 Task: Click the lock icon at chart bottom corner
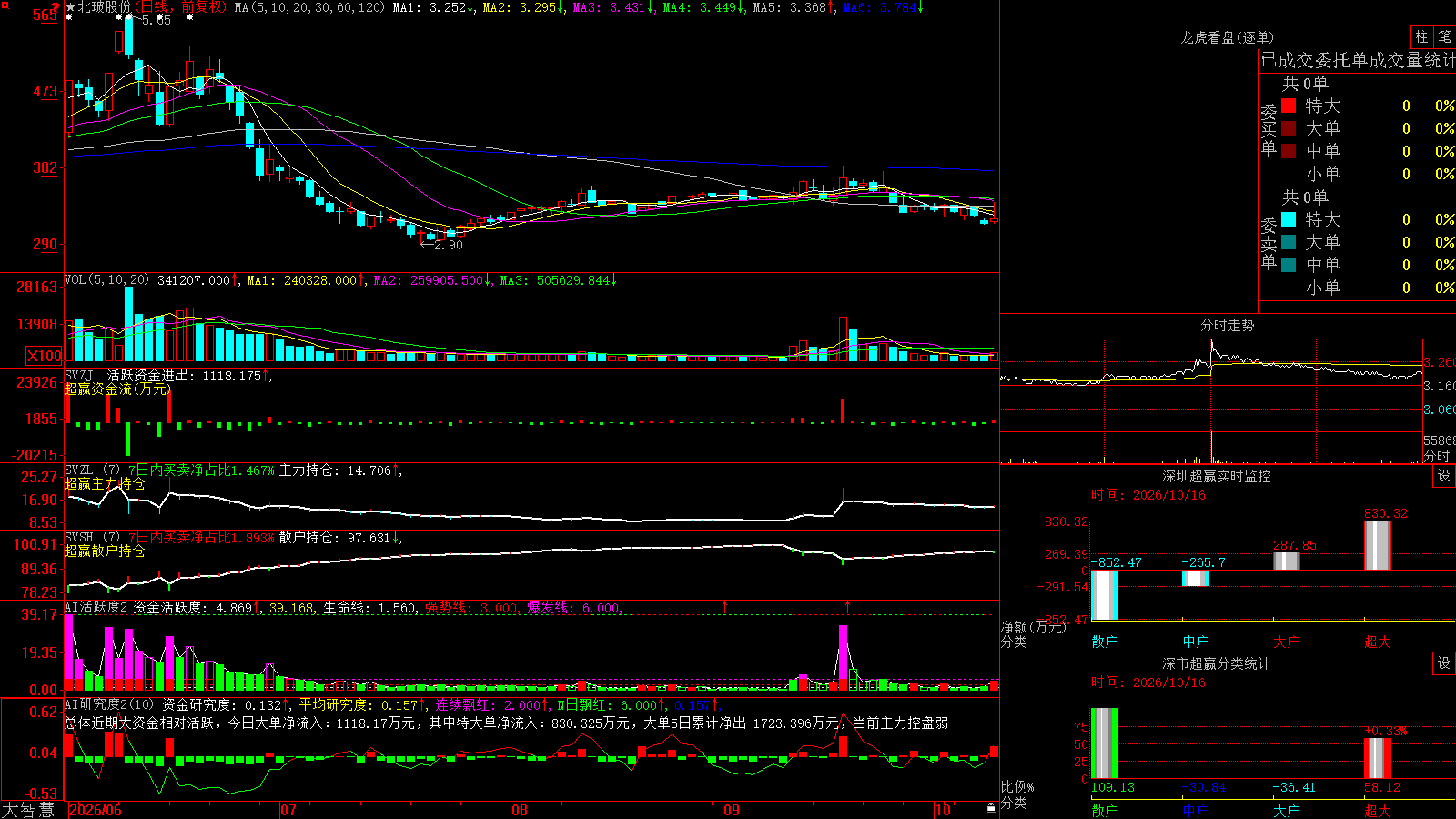(x=992, y=808)
